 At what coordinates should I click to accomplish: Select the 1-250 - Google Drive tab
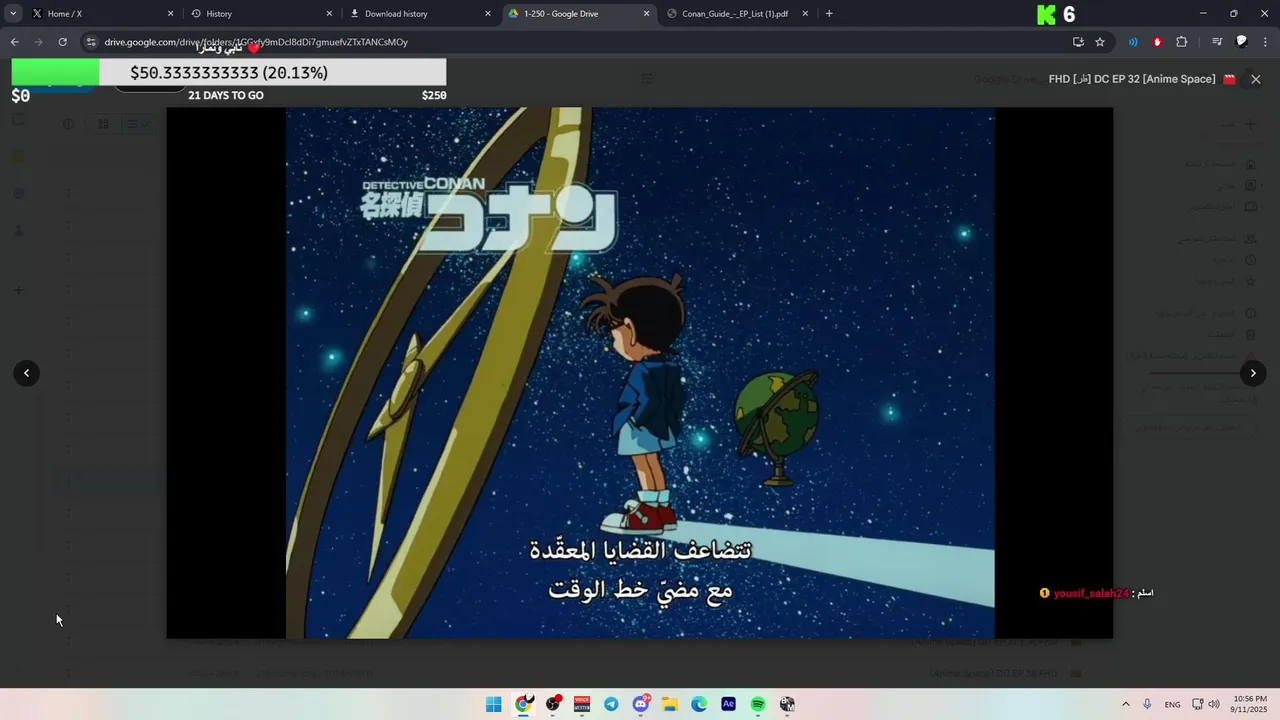point(578,14)
